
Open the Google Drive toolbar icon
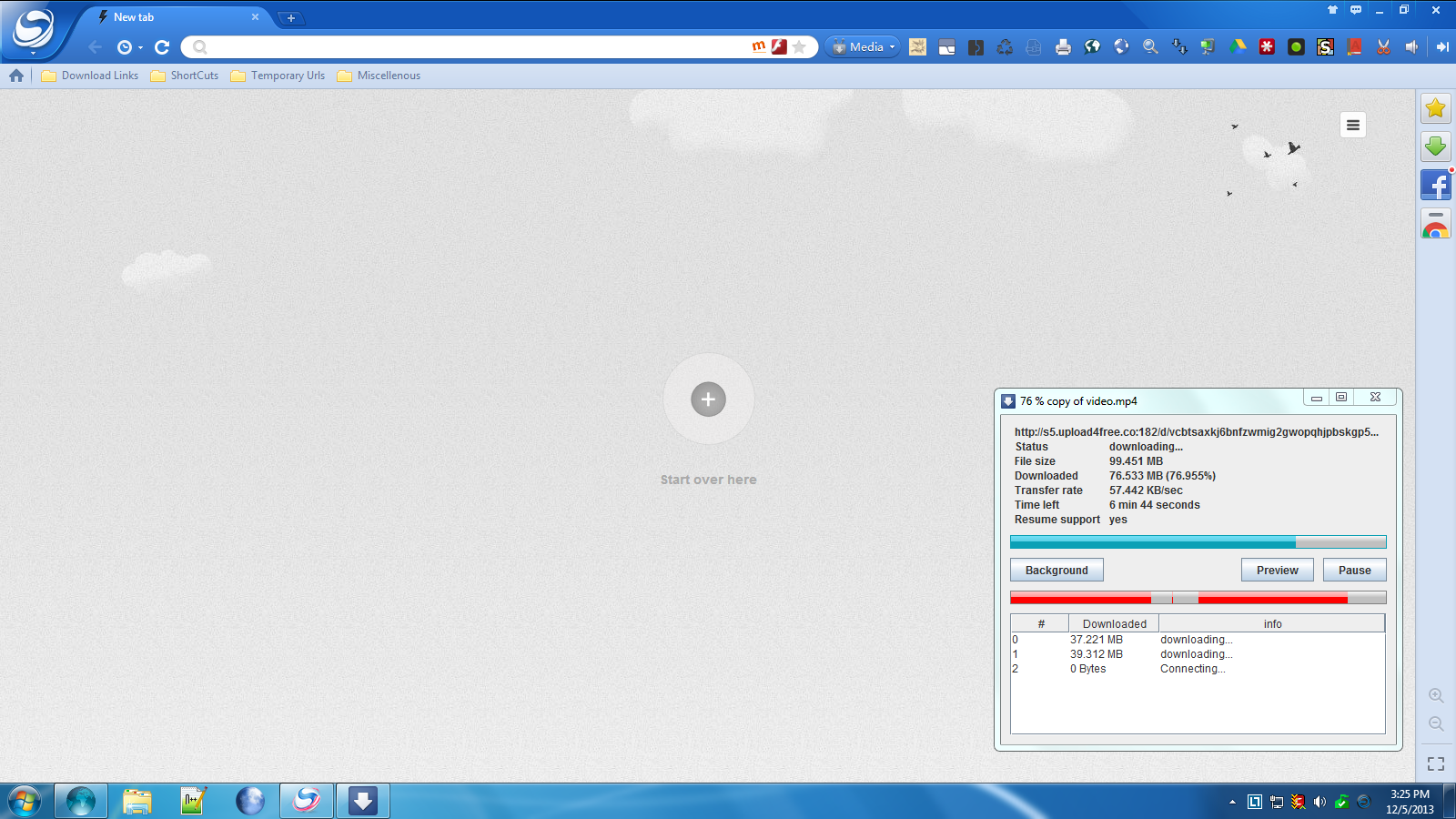coord(1238,47)
